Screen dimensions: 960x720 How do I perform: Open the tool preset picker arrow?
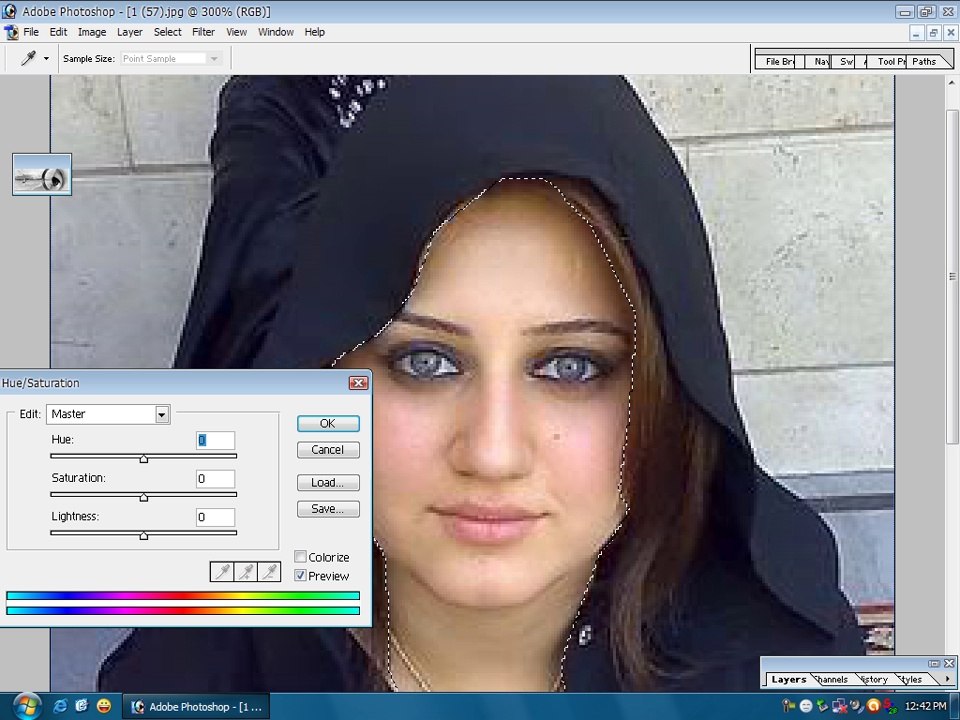point(46,59)
